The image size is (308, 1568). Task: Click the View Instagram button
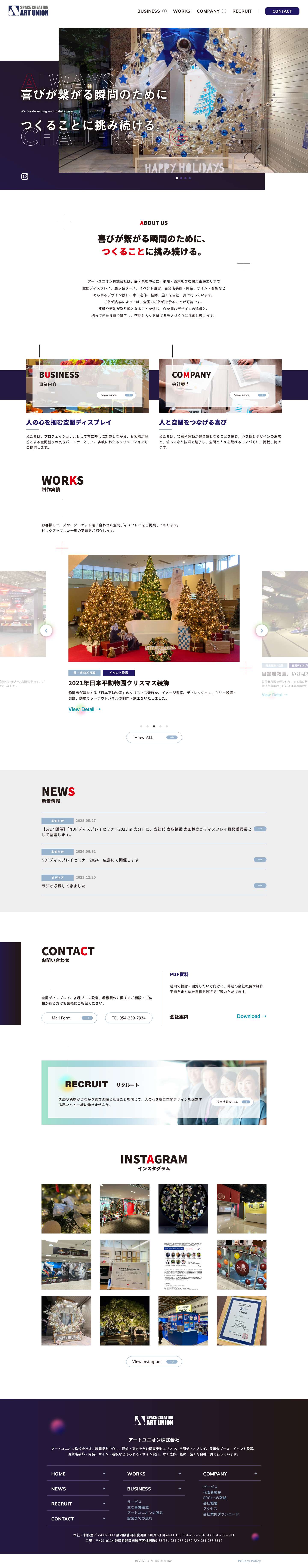pos(154,1362)
